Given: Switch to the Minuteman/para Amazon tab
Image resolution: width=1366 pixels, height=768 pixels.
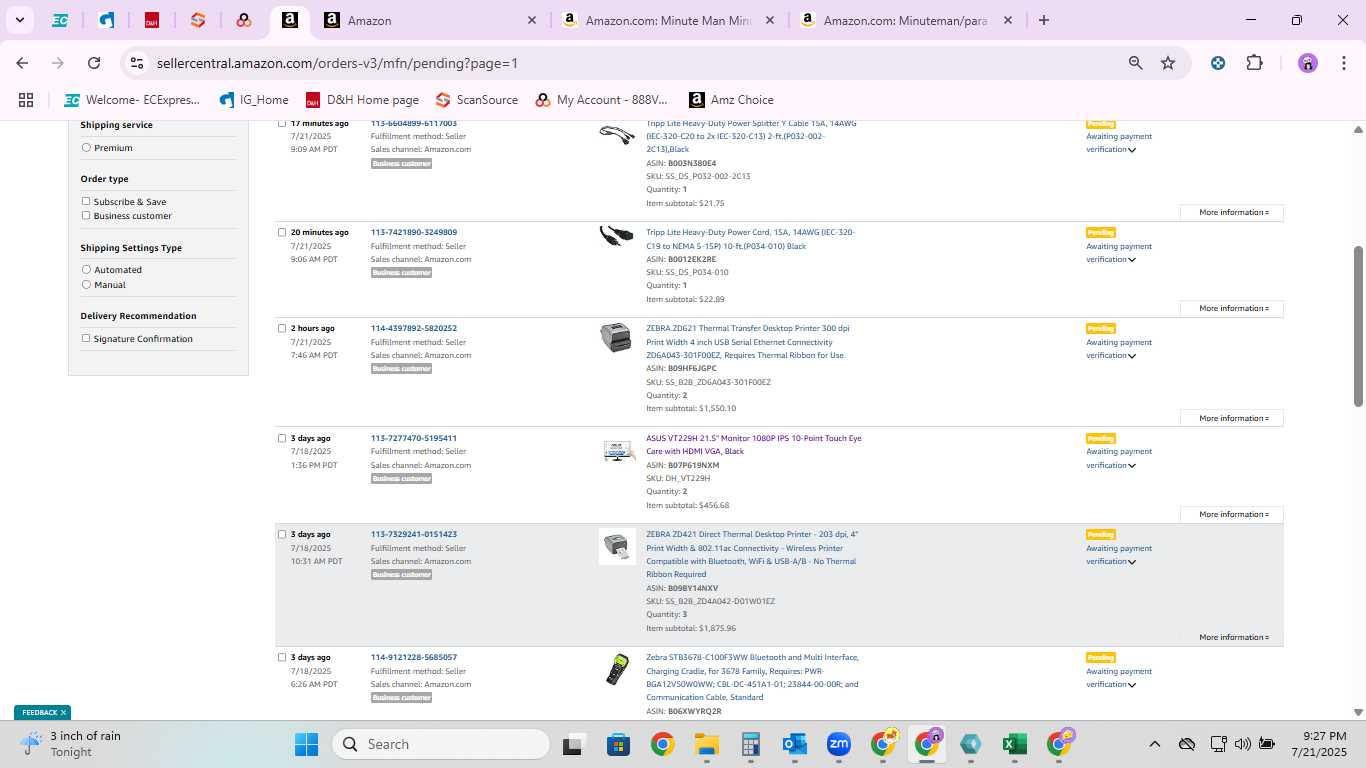Looking at the screenshot, I should click(x=906, y=20).
